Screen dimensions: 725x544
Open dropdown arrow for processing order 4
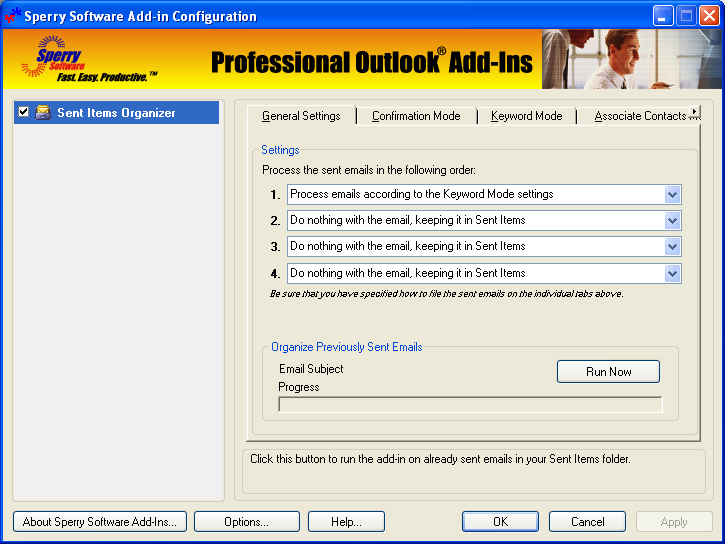click(672, 274)
